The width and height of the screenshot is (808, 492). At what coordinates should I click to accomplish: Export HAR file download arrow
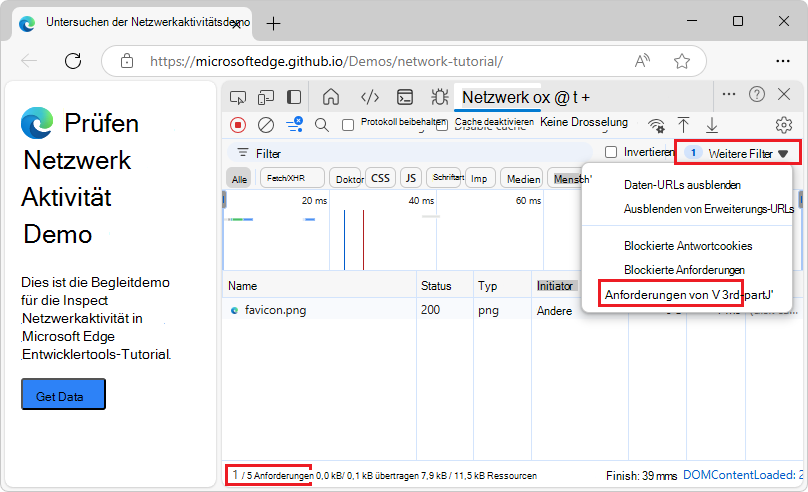(712, 125)
